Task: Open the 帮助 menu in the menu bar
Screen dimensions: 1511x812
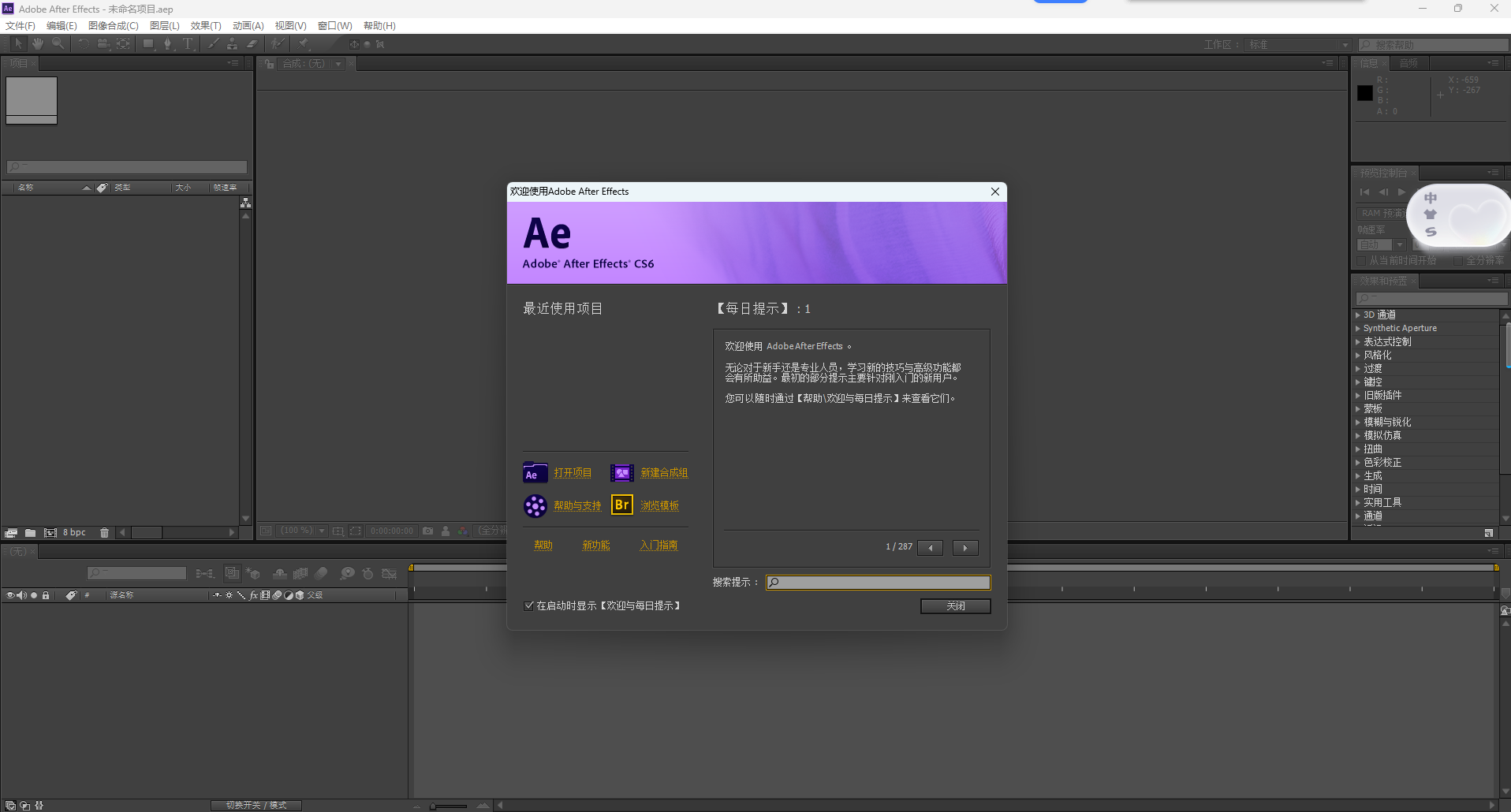Action: [379, 25]
